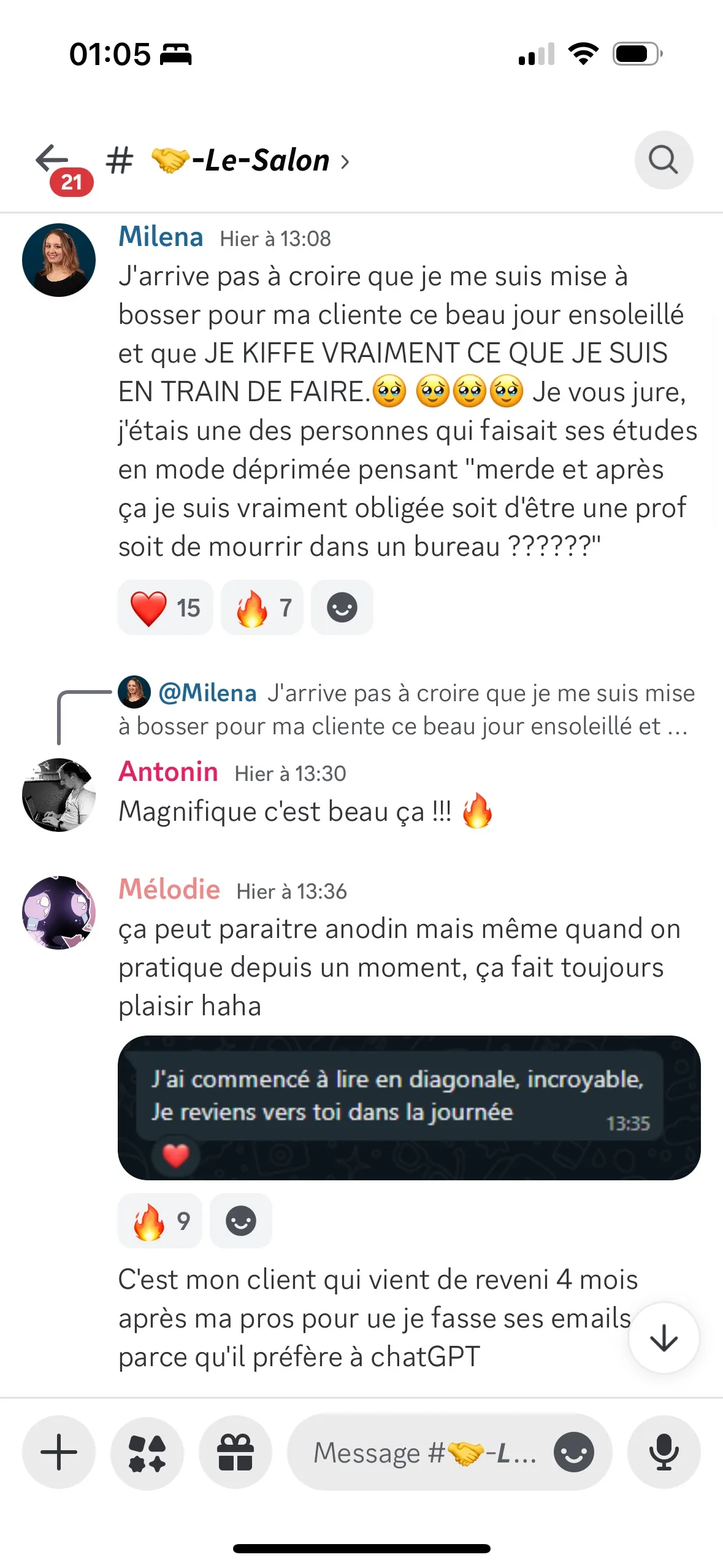Tap the plus icon to attach files
This screenshot has height=1568, width=723.
[x=59, y=1452]
